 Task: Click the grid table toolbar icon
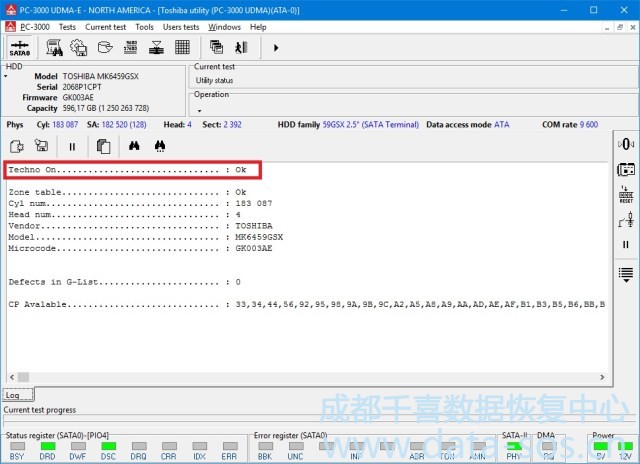pyautogui.click(x=183, y=47)
